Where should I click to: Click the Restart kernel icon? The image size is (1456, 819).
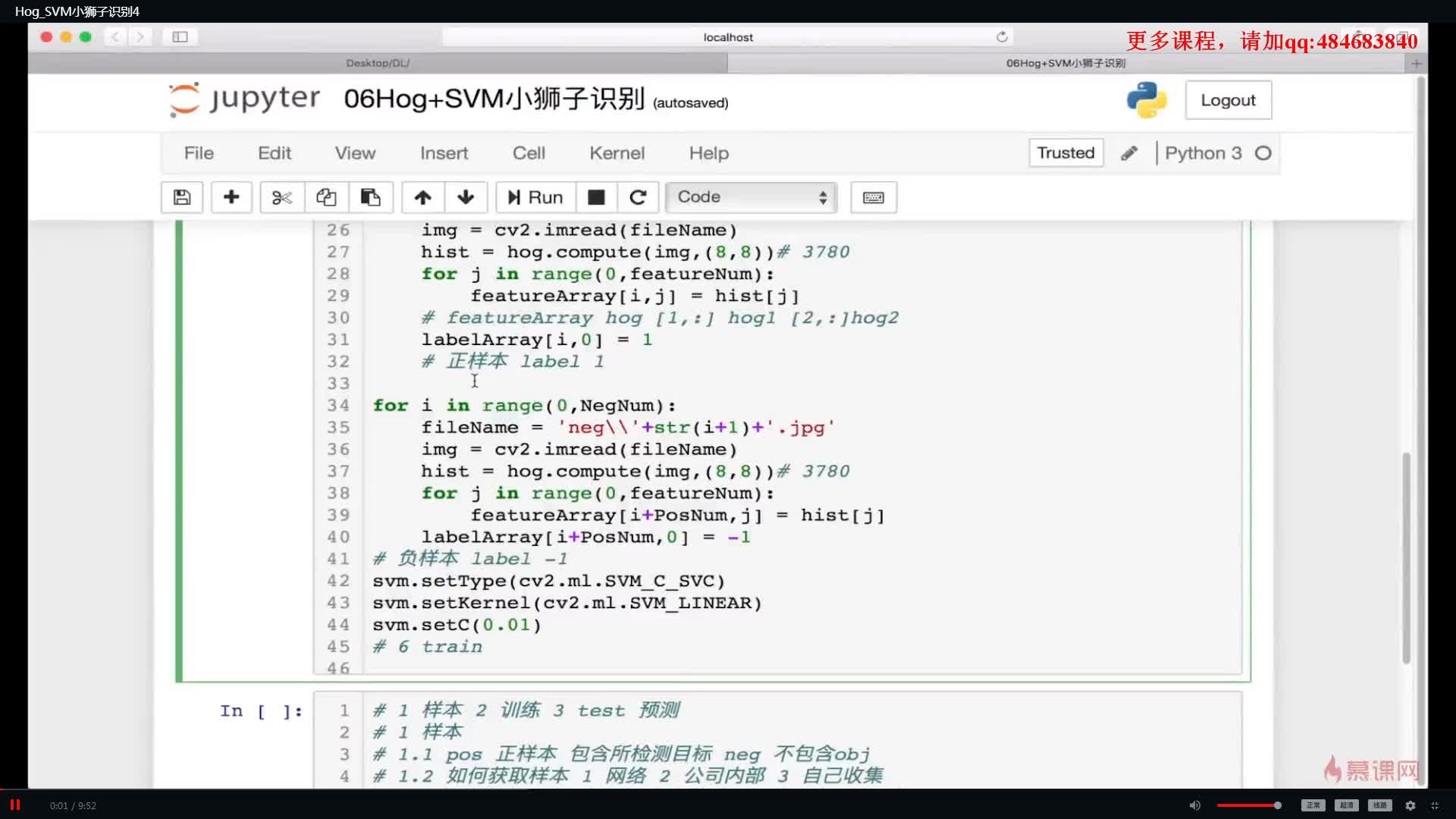coord(638,197)
